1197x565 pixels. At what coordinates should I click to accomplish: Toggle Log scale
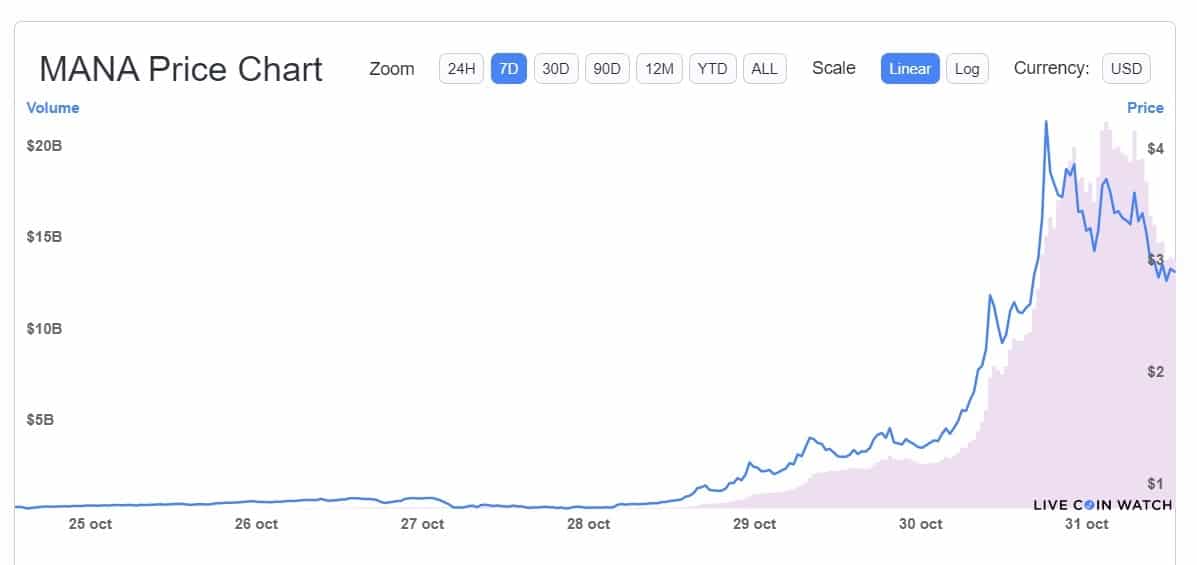coord(967,69)
